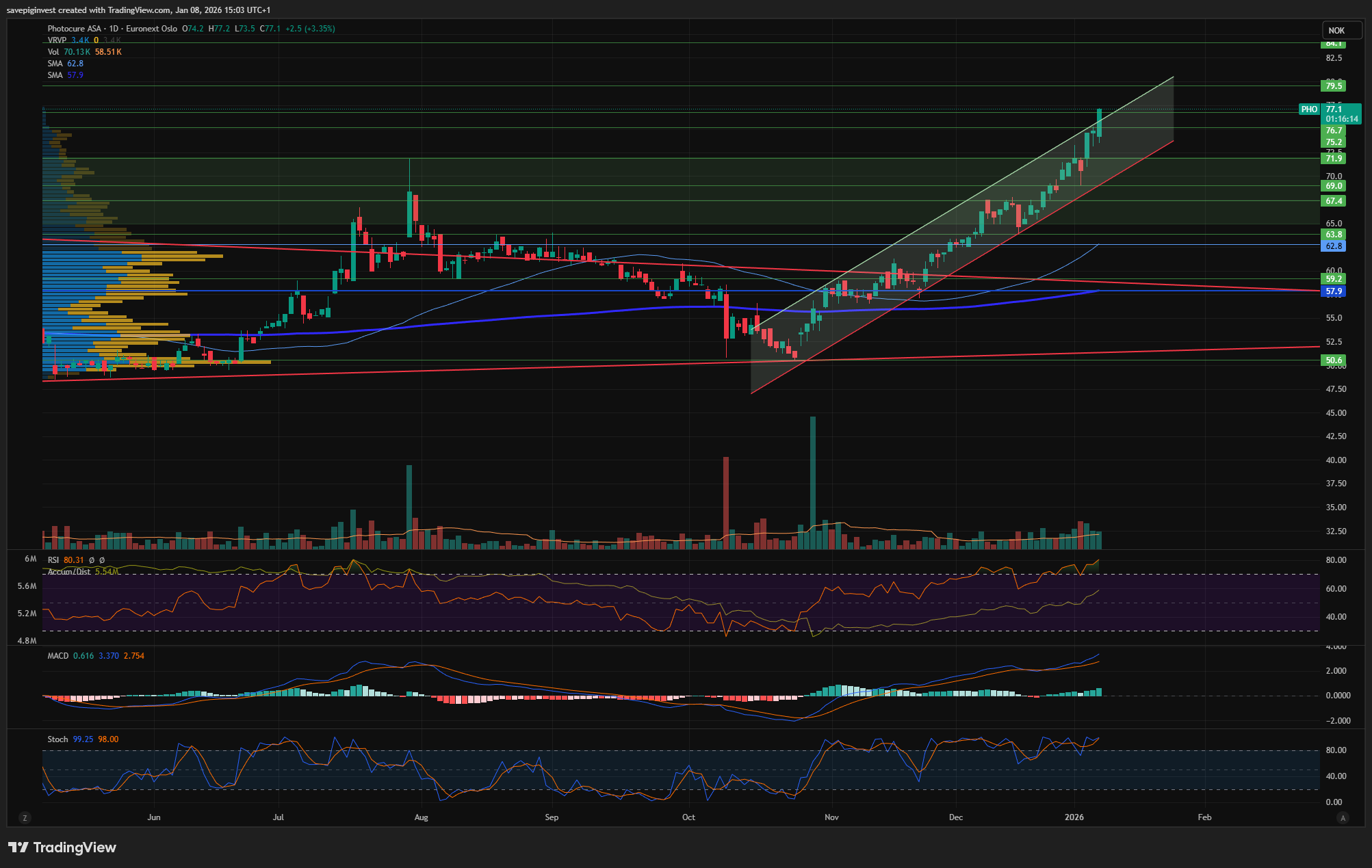Click the tallest teal volume bar
Image resolution: width=1372 pixels, height=868 pixels.
pyautogui.click(x=813, y=482)
